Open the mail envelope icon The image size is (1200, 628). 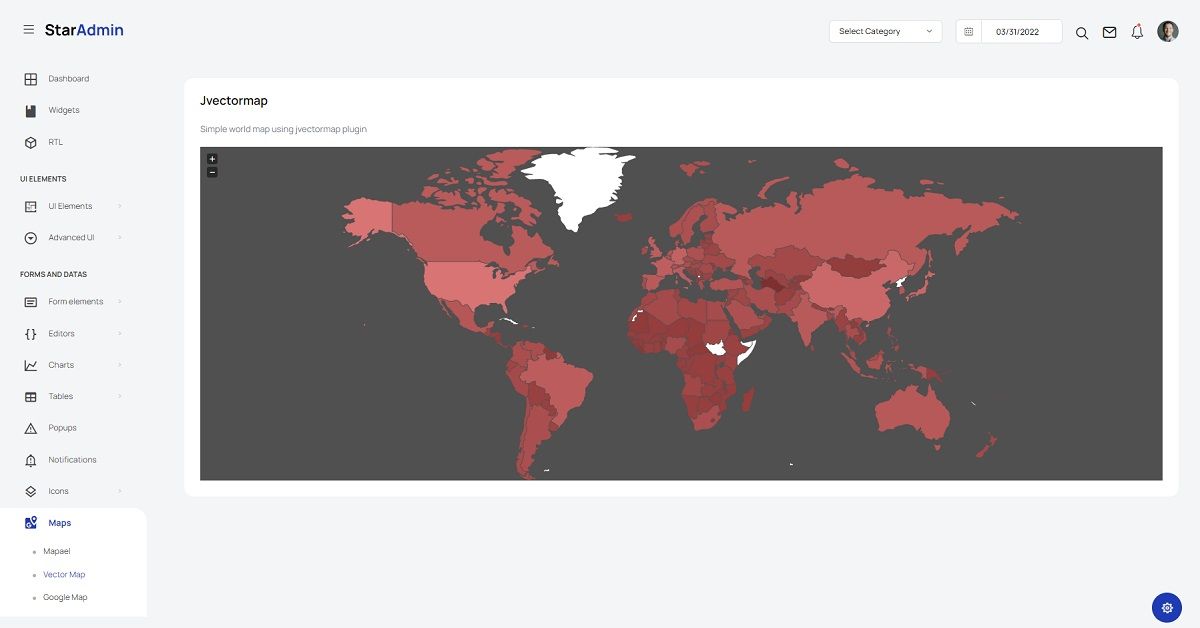pos(1109,31)
